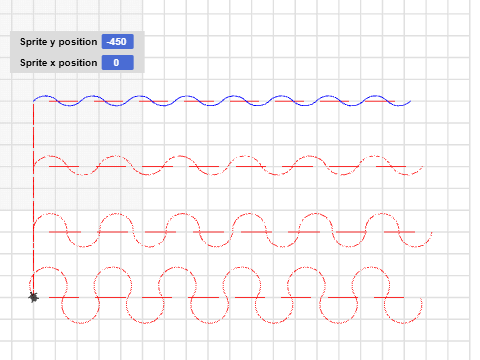Image resolution: width=480 pixels, height=360 pixels.
Task: Click first red dash of the bottom row
Action: [64, 297]
